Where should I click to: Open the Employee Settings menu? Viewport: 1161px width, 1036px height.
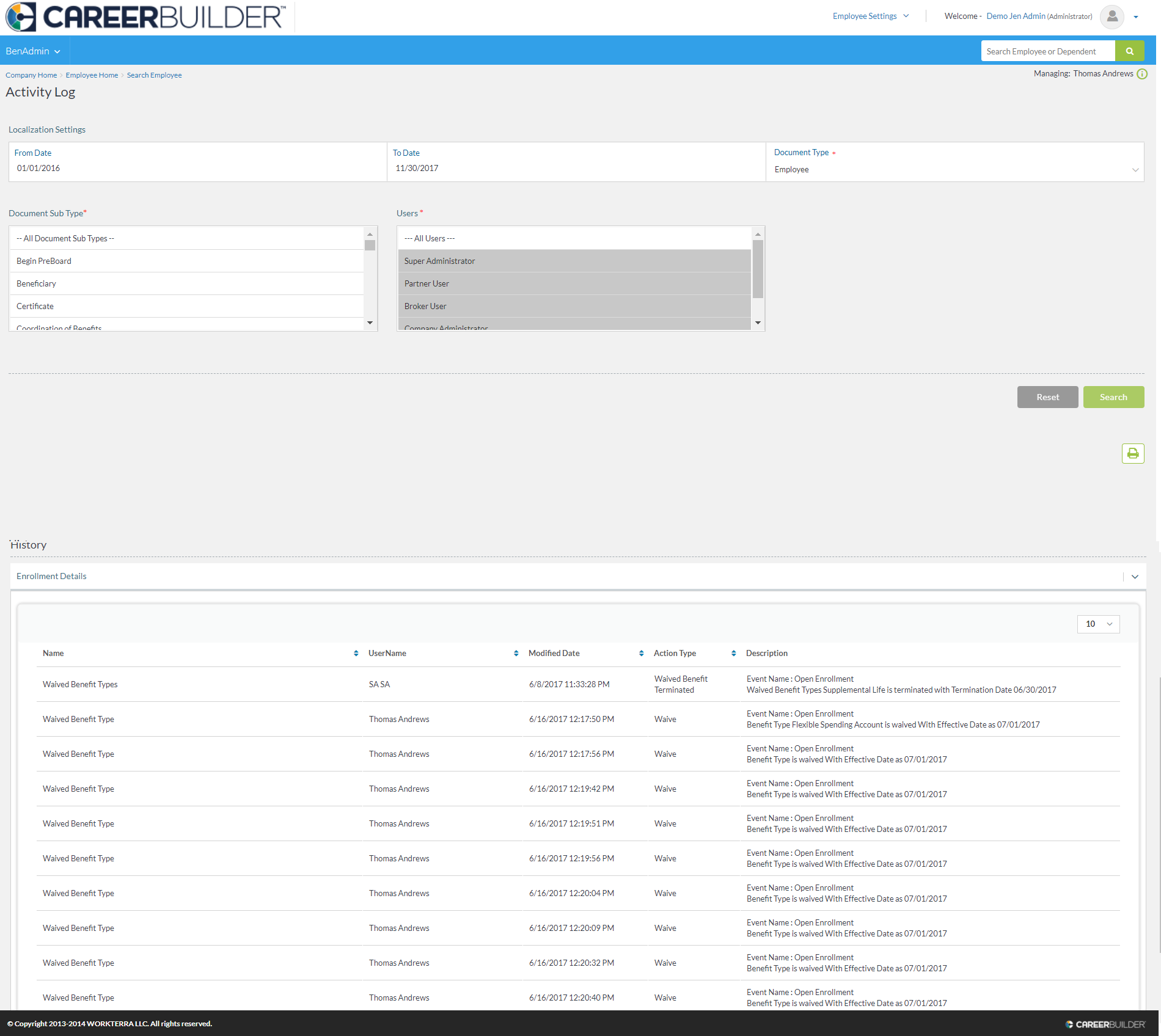coord(870,16)
